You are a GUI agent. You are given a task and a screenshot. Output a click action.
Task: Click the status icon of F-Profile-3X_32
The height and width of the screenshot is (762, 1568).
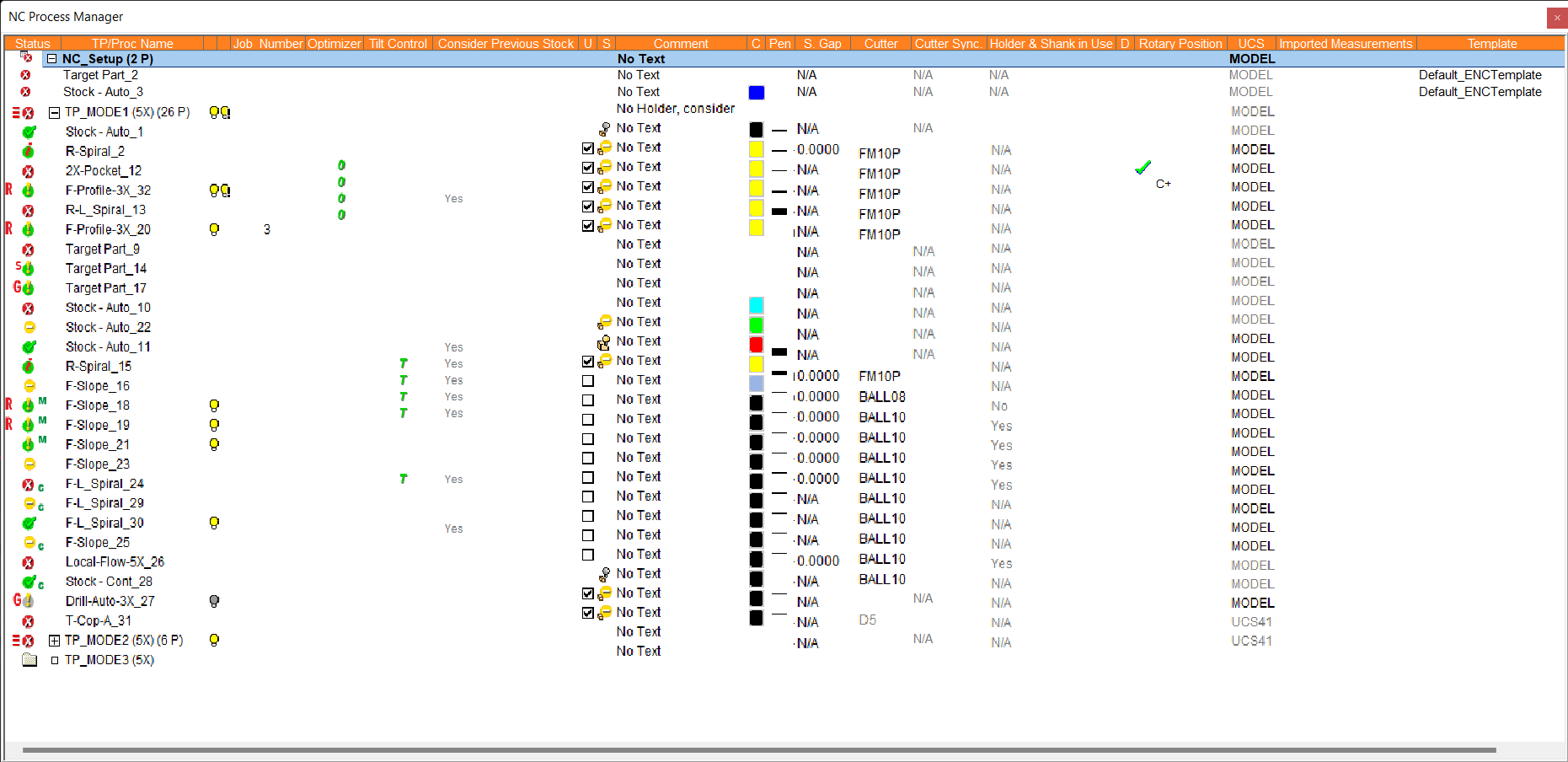click(x=28, y=190)
